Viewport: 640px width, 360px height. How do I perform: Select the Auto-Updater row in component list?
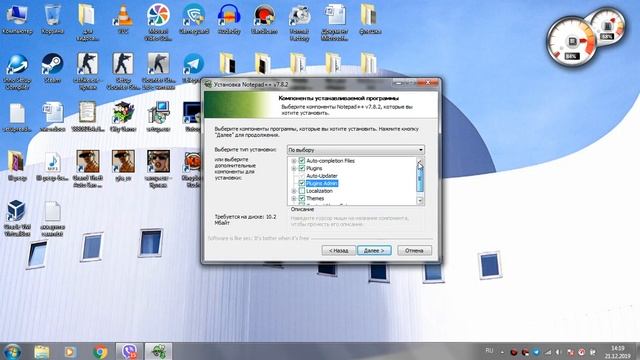322,176
